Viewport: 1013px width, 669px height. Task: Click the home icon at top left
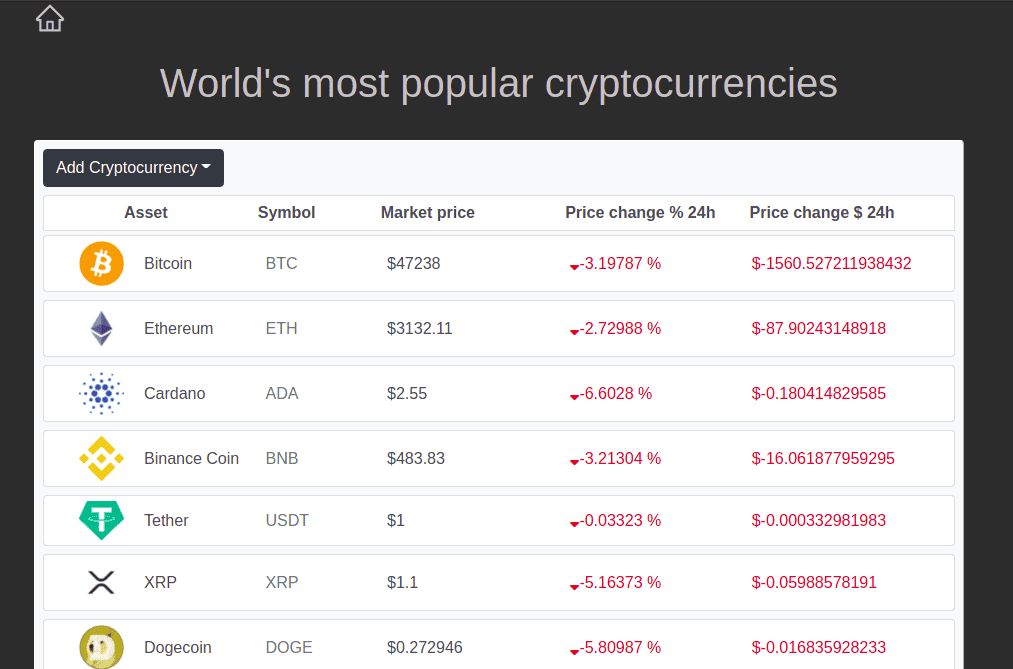pyautogui.click(x=49, y=18)
